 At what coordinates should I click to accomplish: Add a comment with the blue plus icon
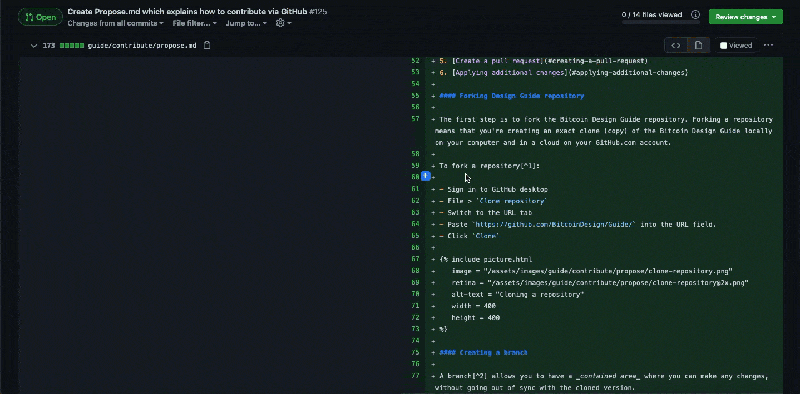click(x=426, y=176)
